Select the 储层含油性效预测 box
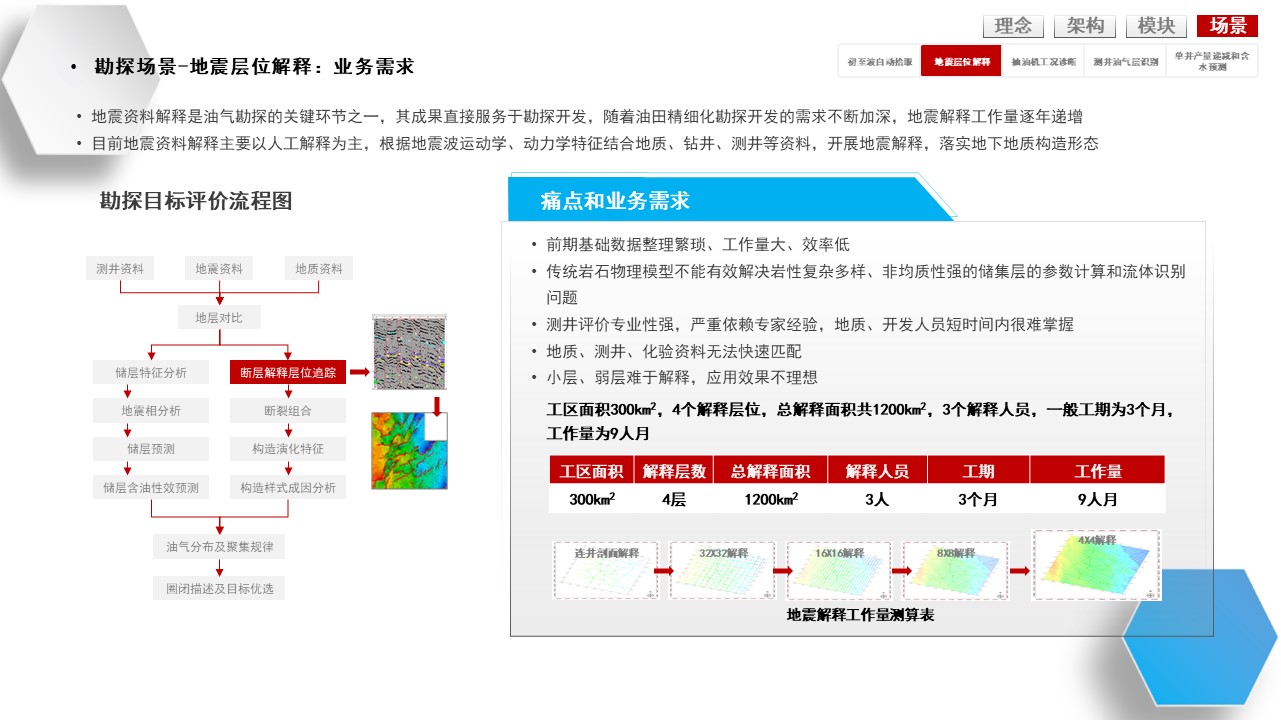Viewport: 1281px width, 720px height. pos(151,487)
